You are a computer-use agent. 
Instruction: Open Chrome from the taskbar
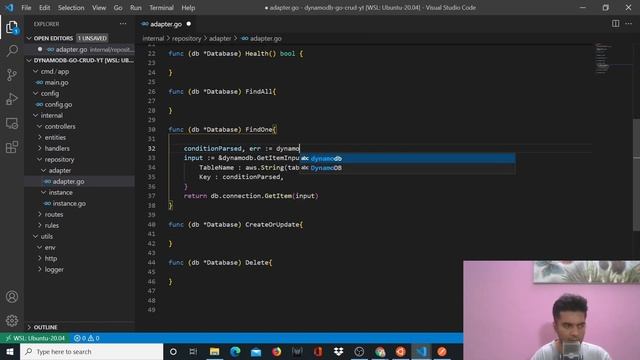(x=380, y=351)
